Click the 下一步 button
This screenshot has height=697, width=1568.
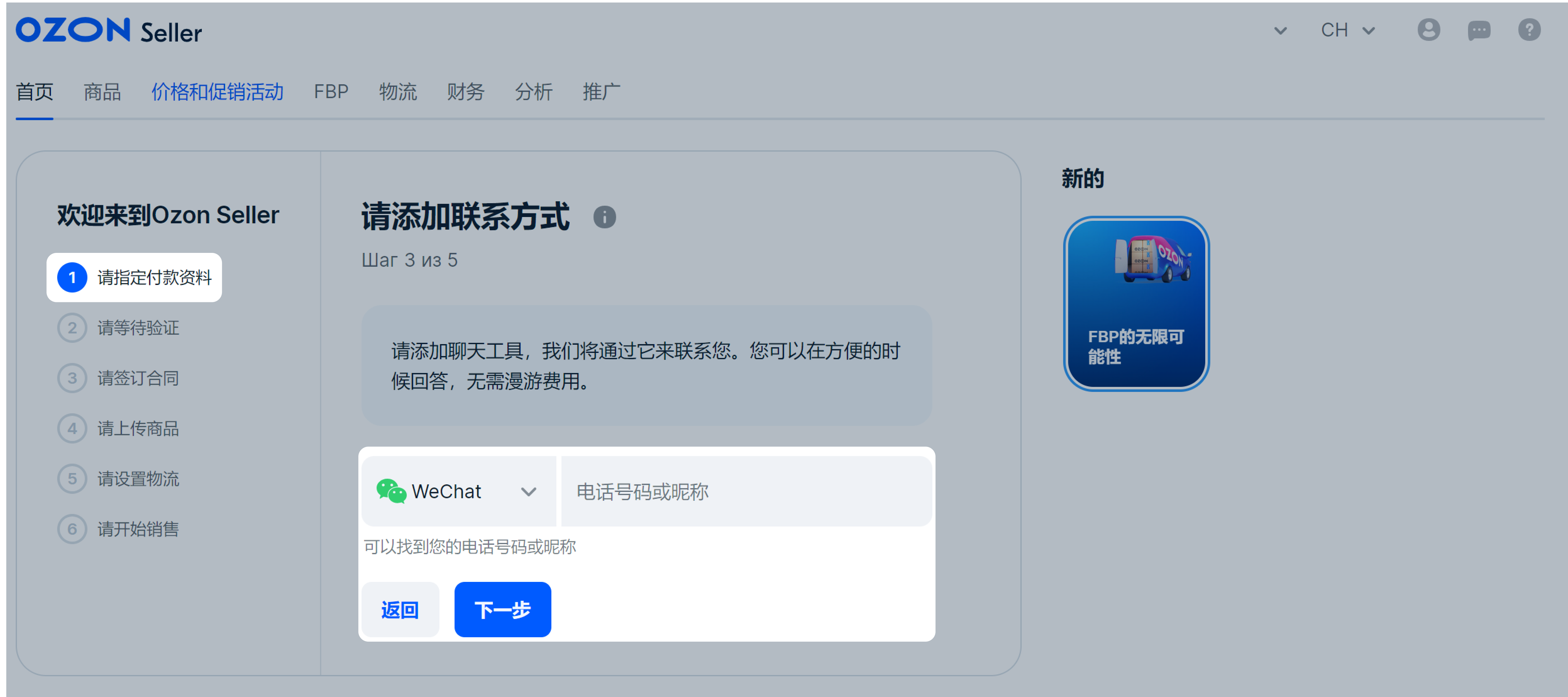tap(502, 609)
